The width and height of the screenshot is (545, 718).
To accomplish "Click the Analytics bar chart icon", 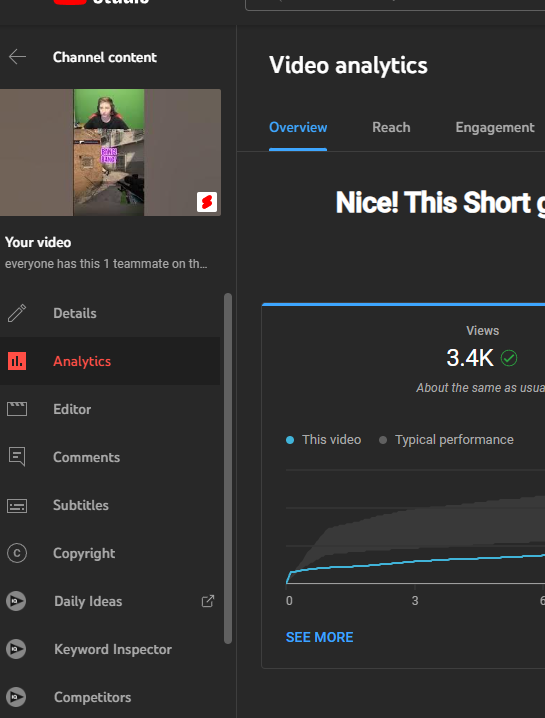I will [x=17, y=361].
